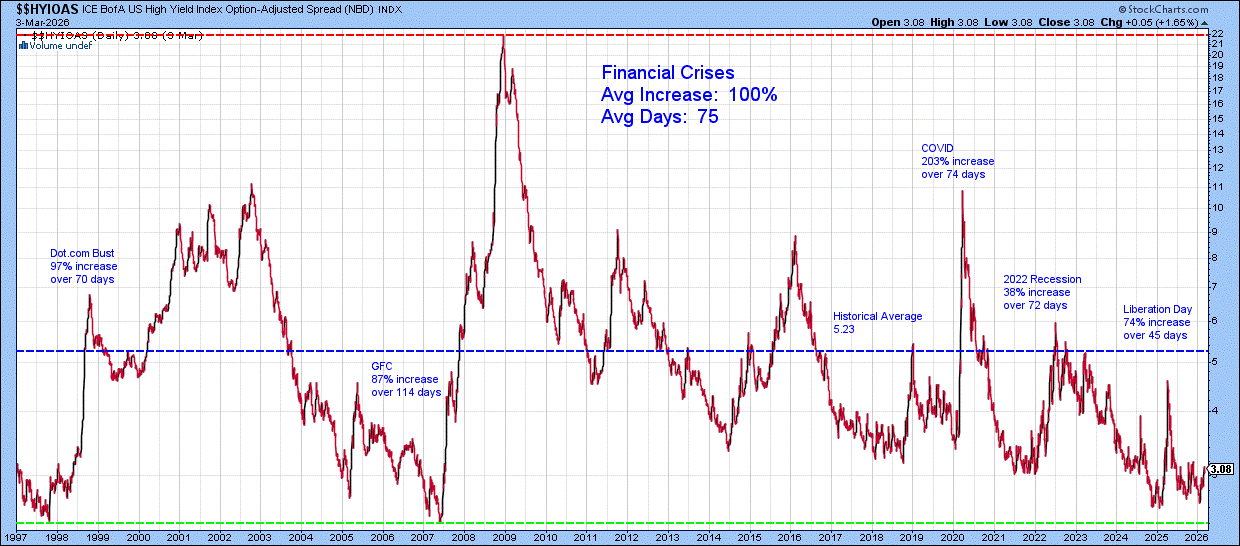Click the Historical Average 5.23 label
The height and width of the screenshot is (546, 1240).
[877, 323]
